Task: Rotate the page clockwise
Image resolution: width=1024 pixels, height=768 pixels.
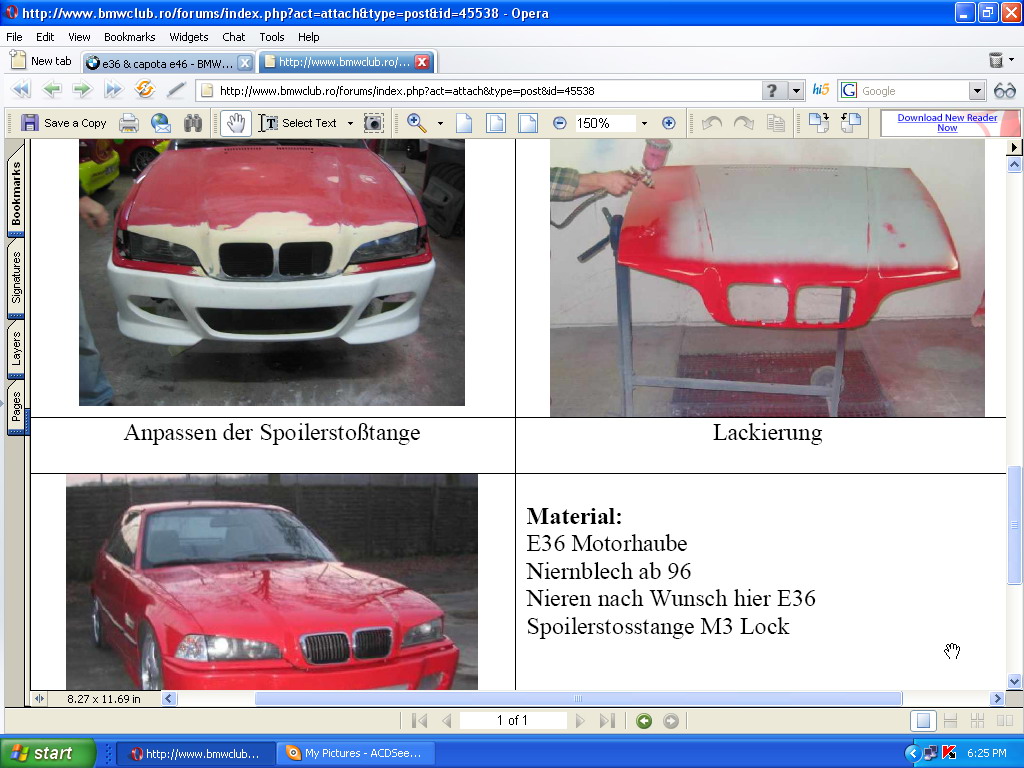Action: pyautogui.click(x=744, y=123)
